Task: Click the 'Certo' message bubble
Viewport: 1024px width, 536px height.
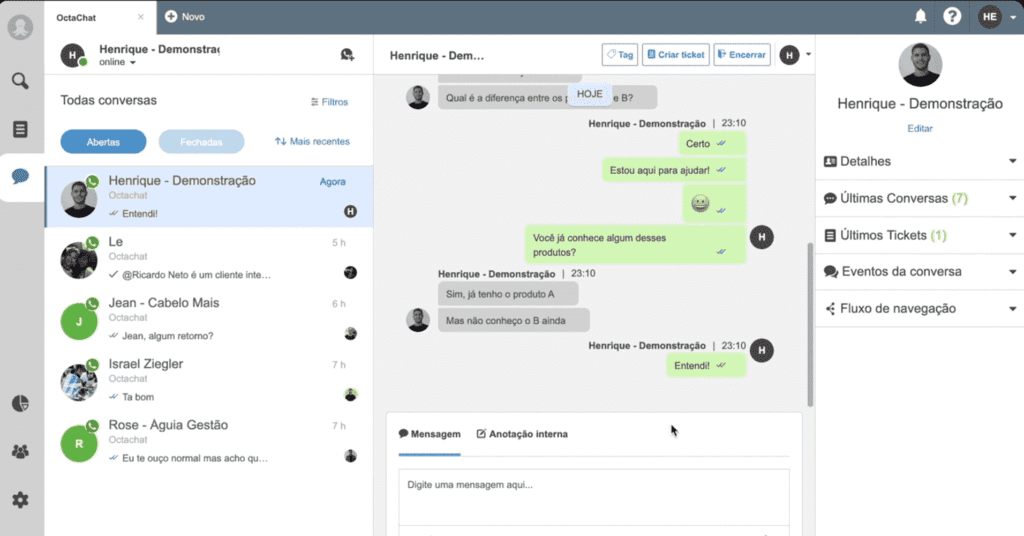Action: (712, 144)
